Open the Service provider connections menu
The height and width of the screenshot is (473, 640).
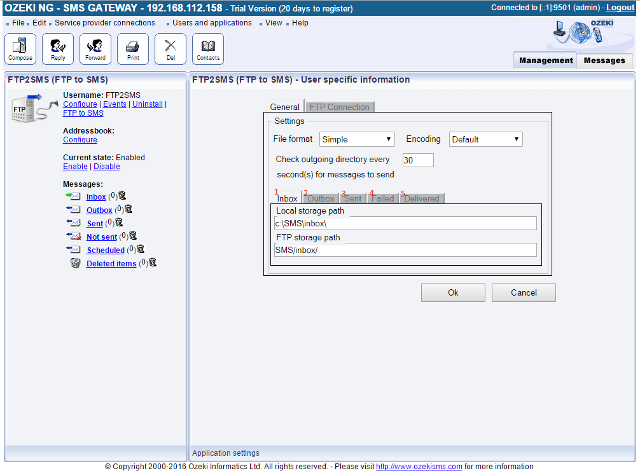click(105, 23)
